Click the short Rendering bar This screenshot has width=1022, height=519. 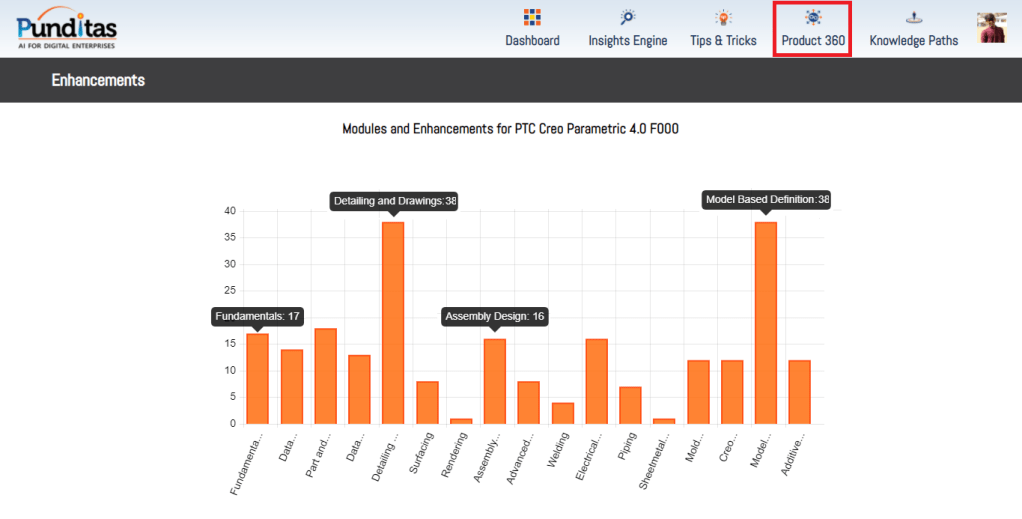tap(461, 421)
